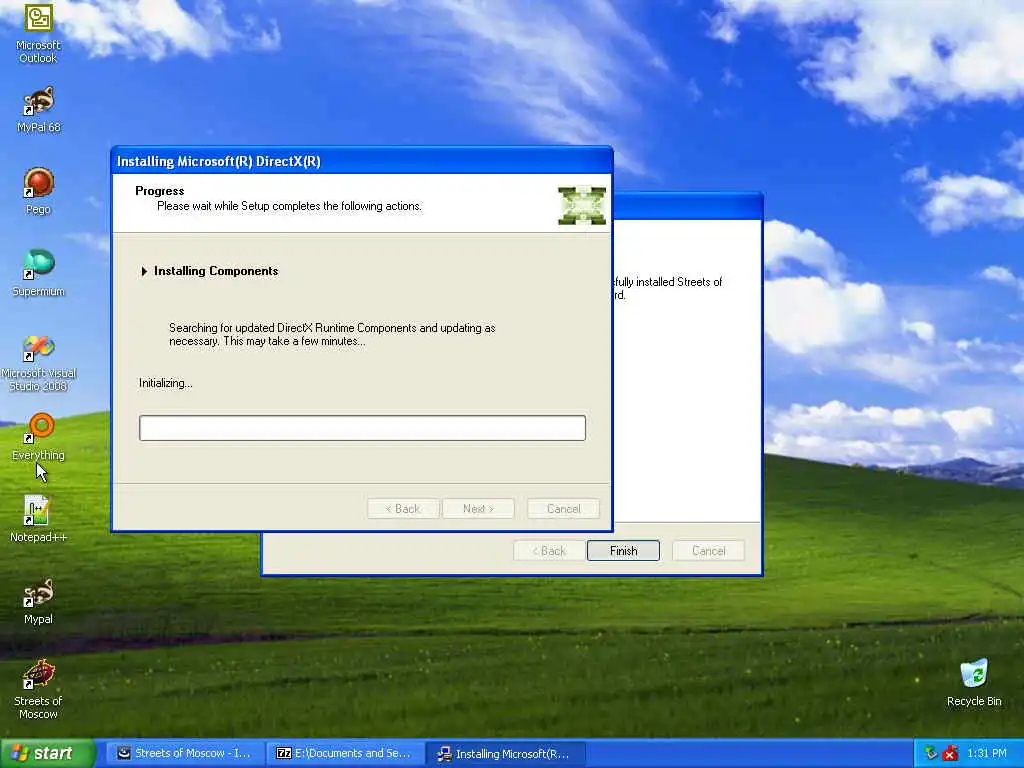Click the DirectX logo in setup header
The width and height of the screenshot is (1024, 768).
tap(582, 206)
